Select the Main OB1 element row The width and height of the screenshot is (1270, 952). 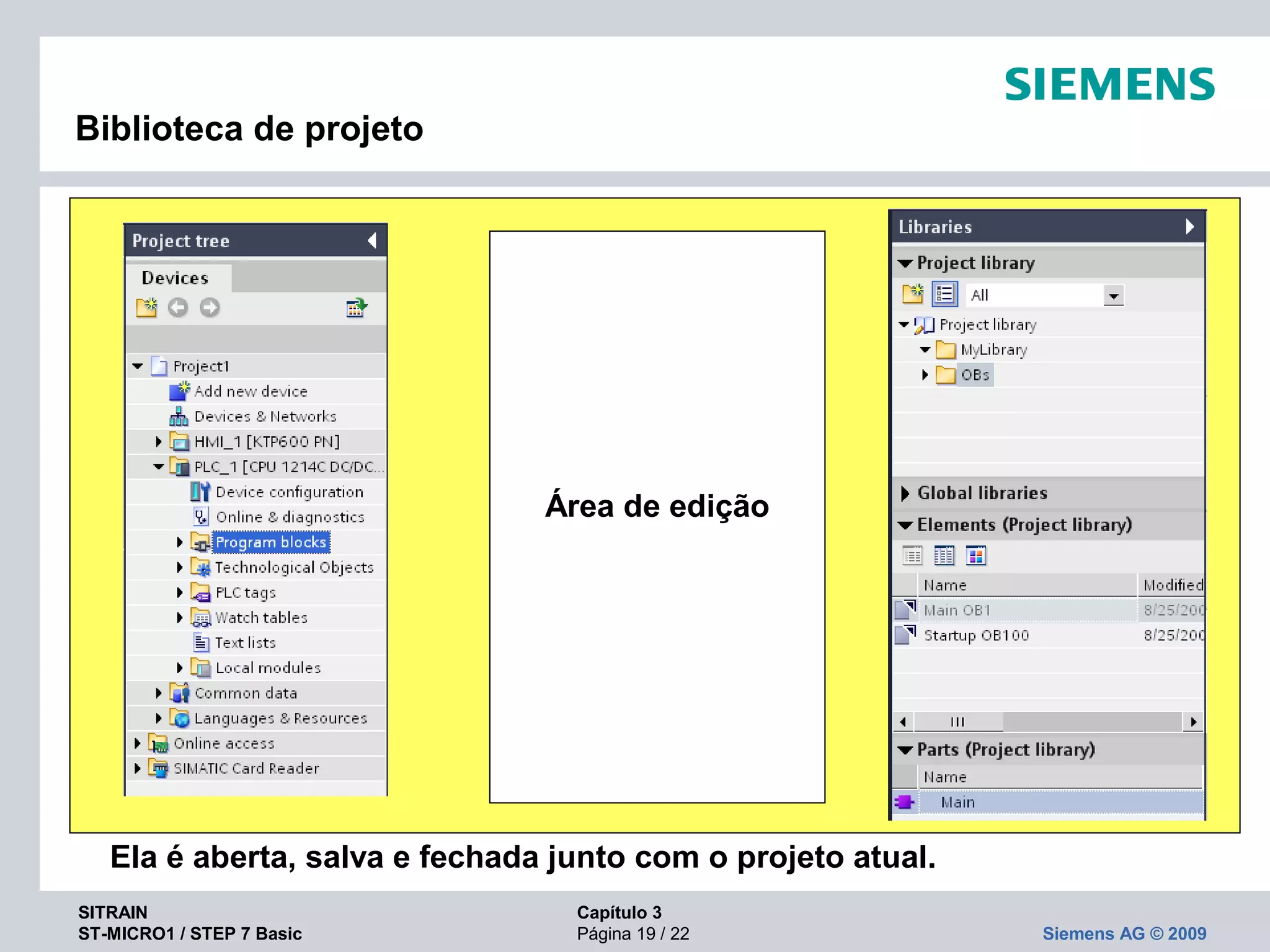click(x=1049, y=610)
